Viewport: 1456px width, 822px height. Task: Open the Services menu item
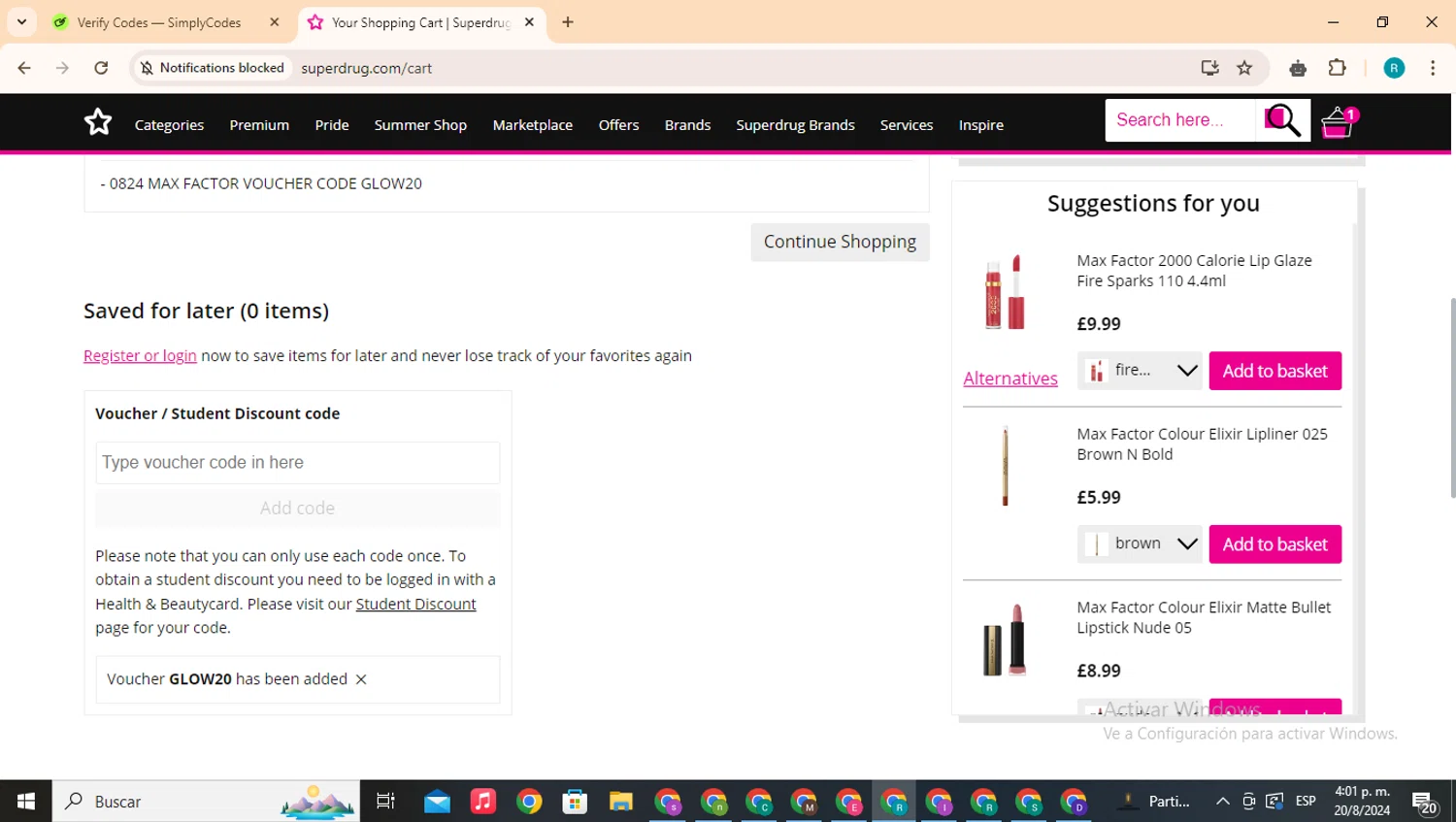[x=907, y=125]
